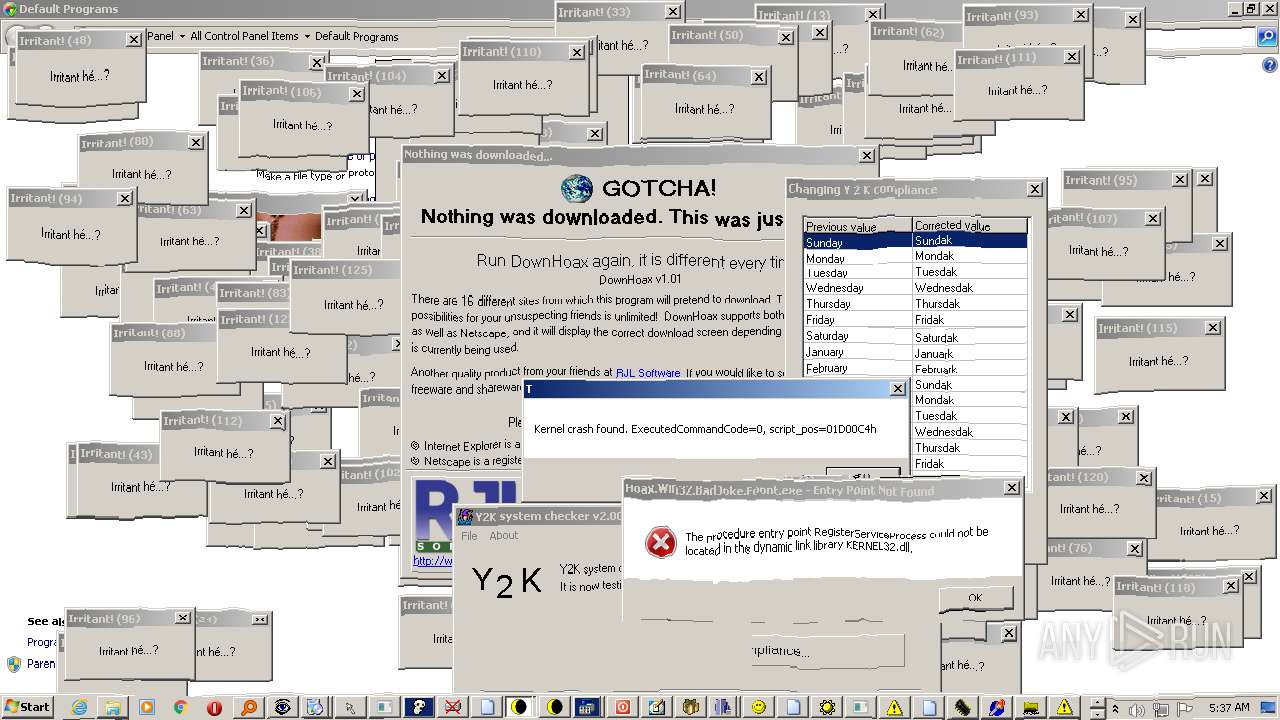1280x720 pixels.
Task: Open the network tray icon
Action: pos(1161,709)
